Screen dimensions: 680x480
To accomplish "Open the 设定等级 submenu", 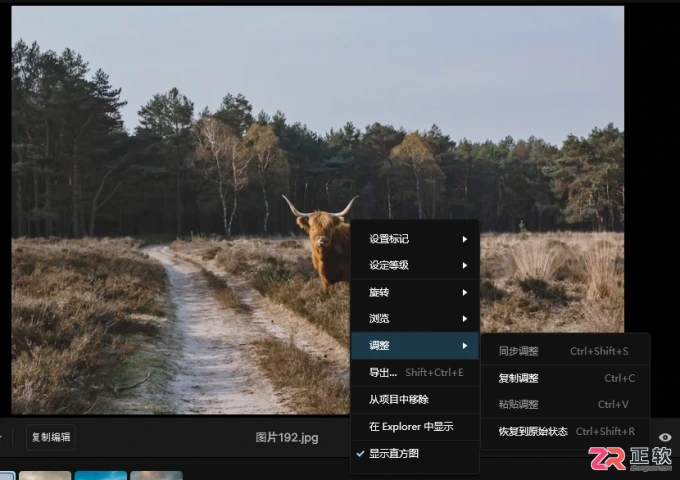I will (x=415, y=265).
